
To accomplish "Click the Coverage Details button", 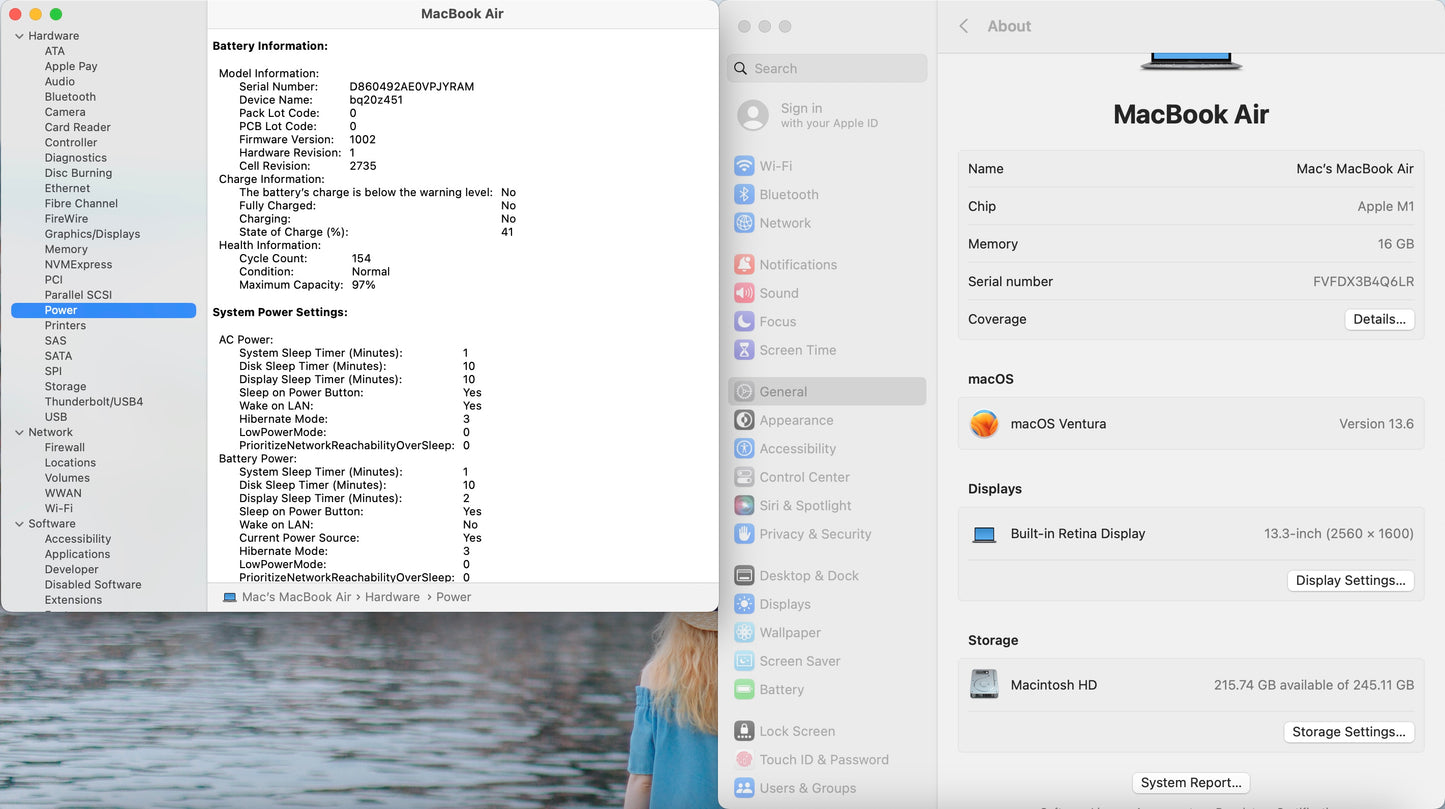I will pos(1379,320).
